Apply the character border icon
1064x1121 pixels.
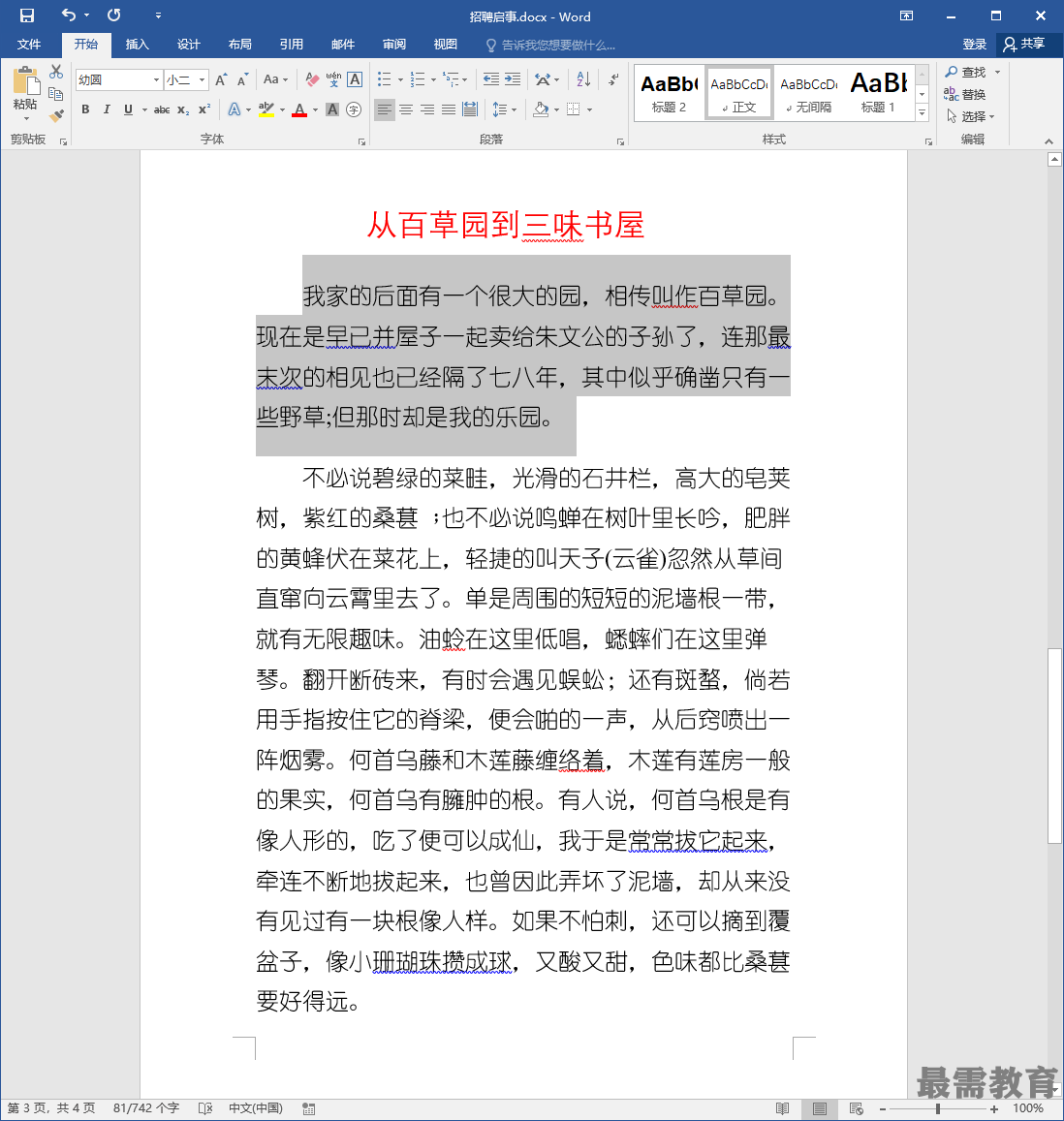tap(355, 79)
